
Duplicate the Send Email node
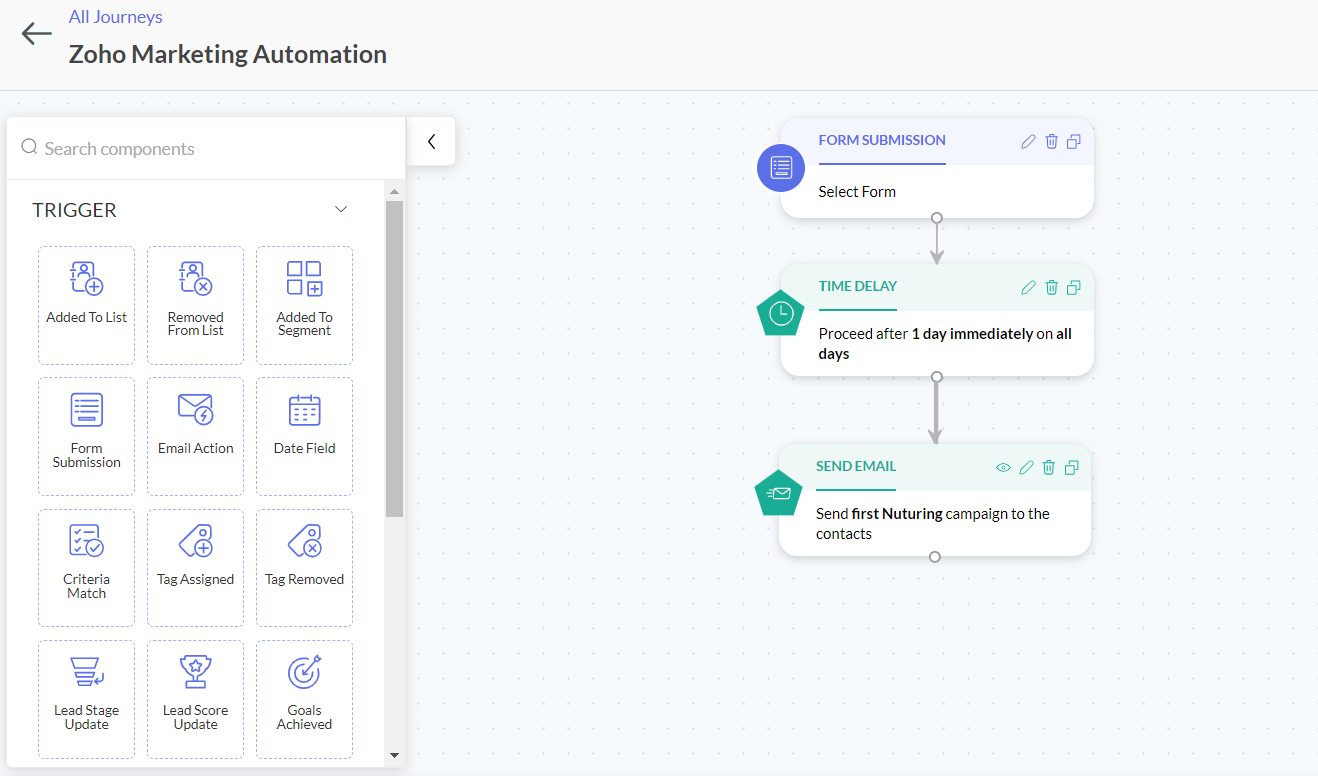coord(1072,467)
